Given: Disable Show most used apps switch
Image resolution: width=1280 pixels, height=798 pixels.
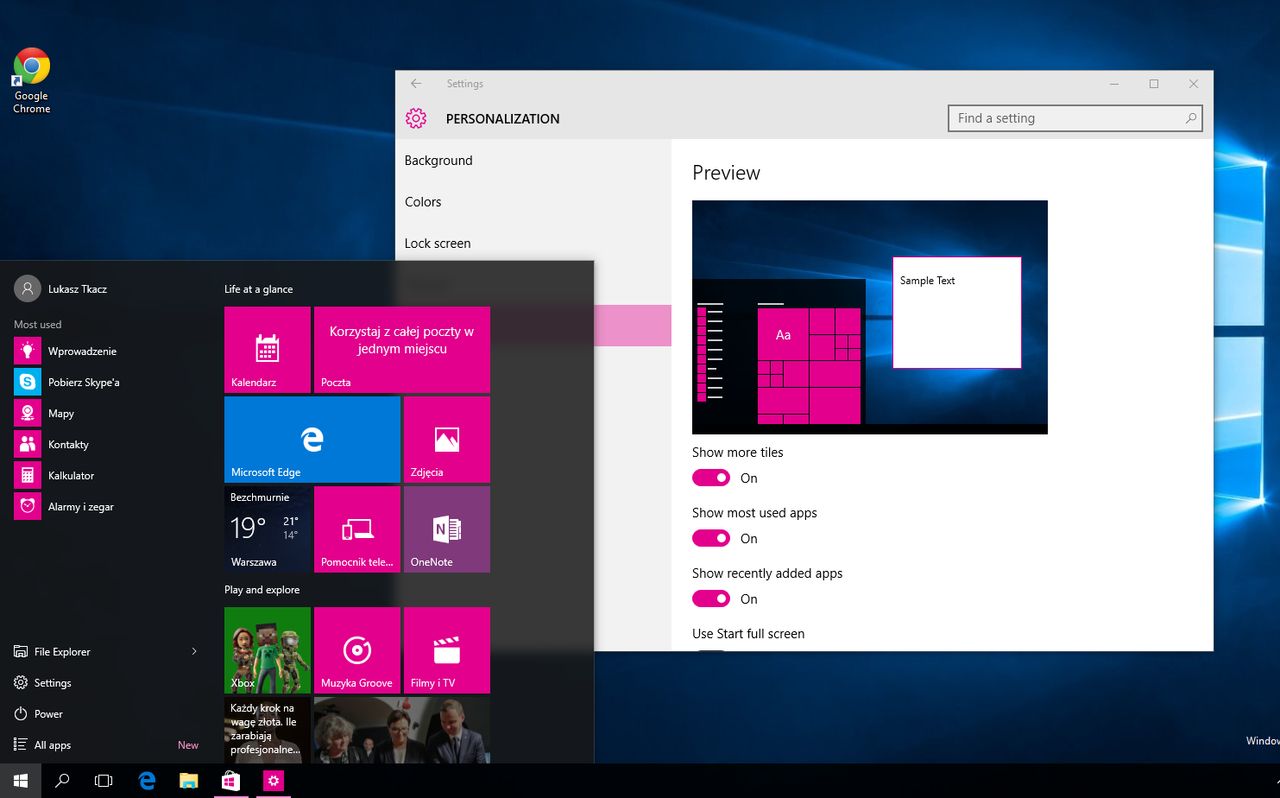Looking at the screenshot, I should coord(711,539).
